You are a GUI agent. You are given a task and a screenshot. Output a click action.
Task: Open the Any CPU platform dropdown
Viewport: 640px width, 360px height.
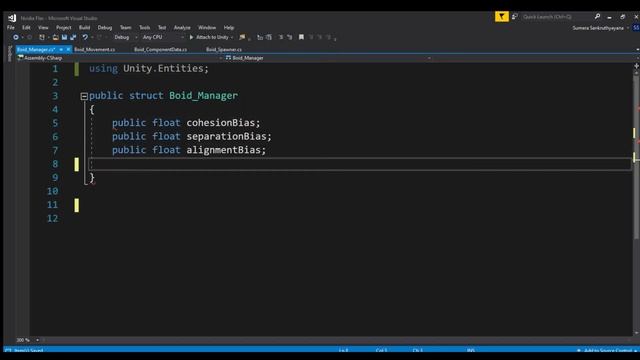[x=162, y=37]
